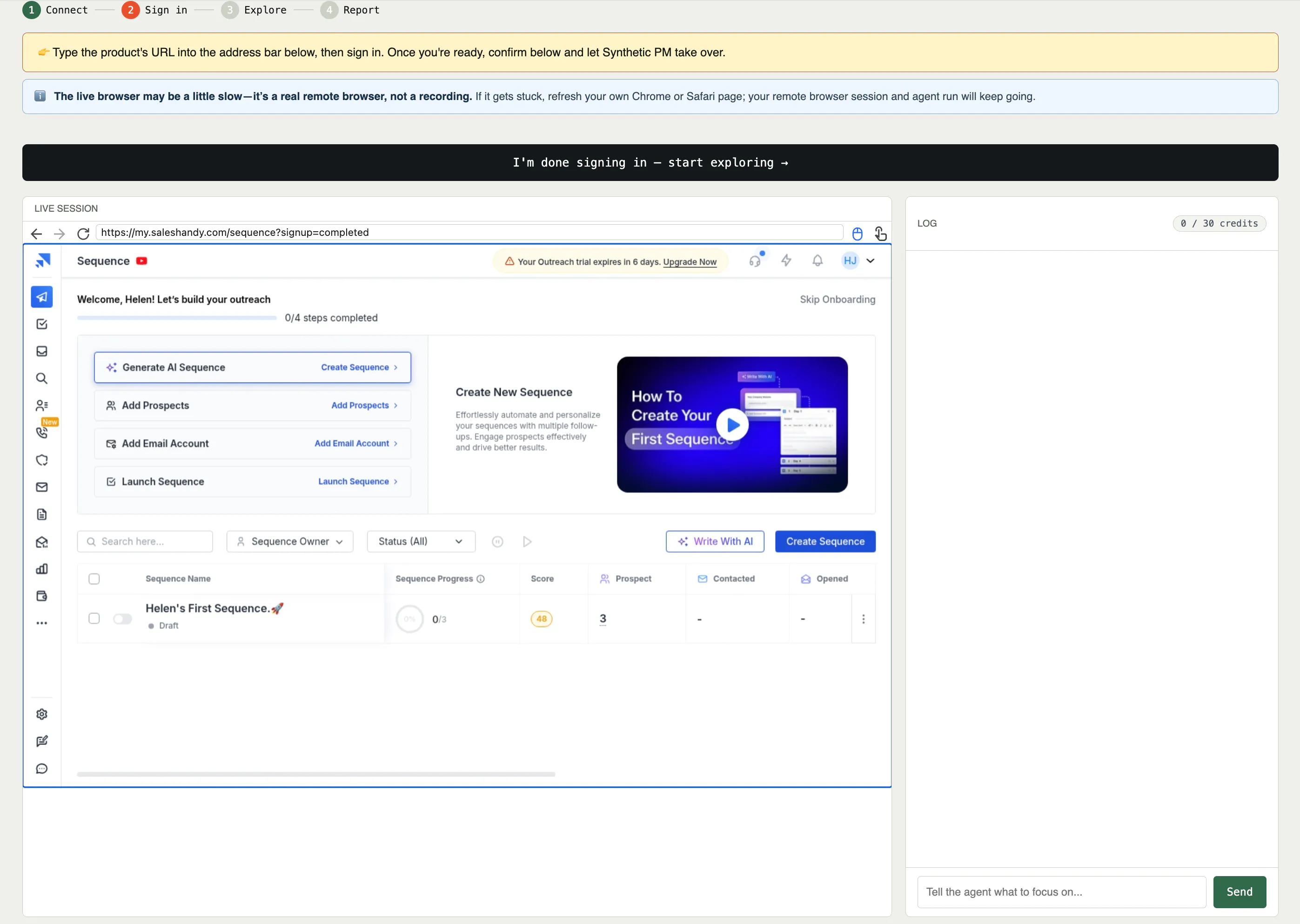Click the Search here input field
The image size is (1300, 924).
tap(145, 542)
